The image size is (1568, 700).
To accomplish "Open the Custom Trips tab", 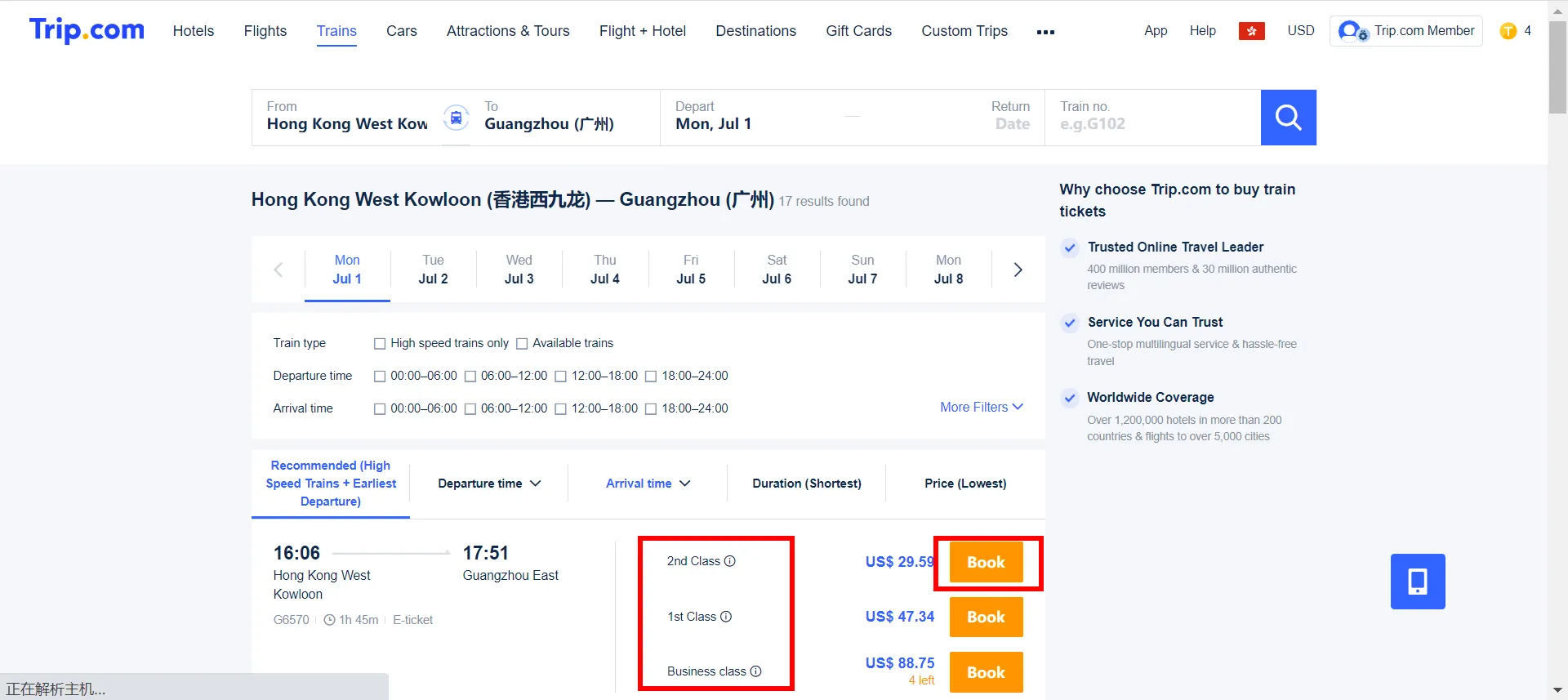I will click(964, 31).
